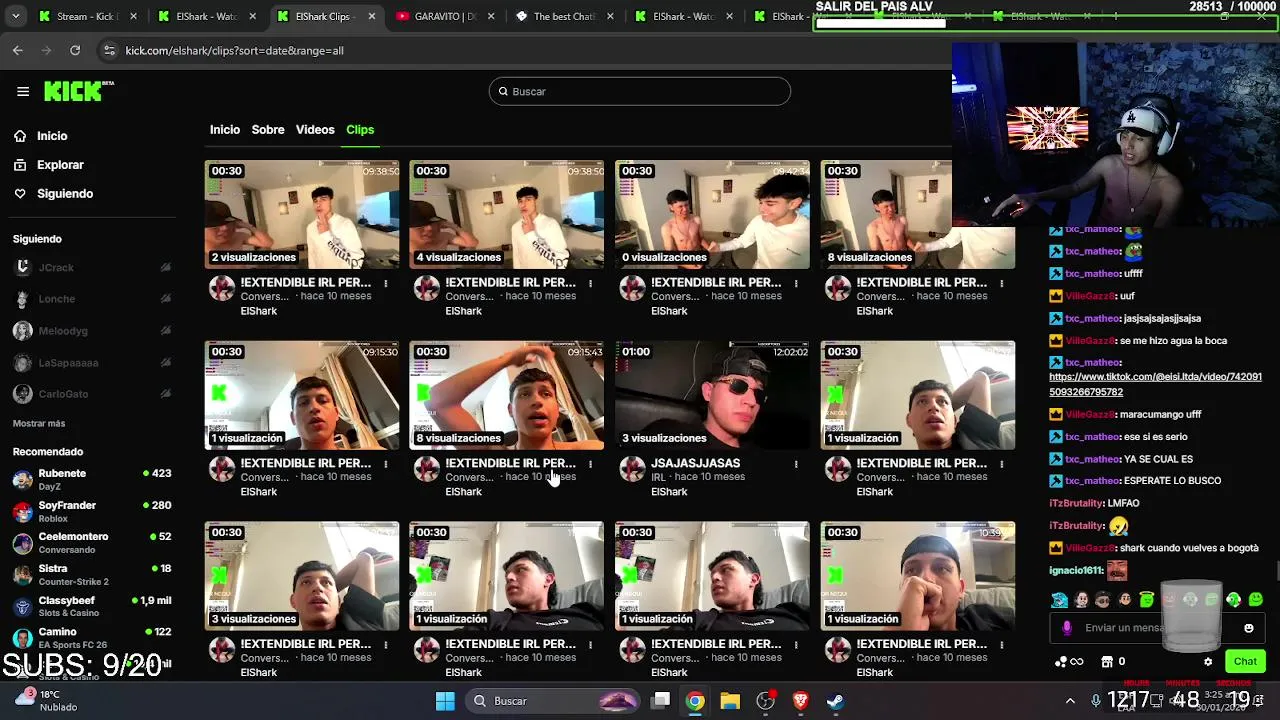
Task: Open the Kick hamburger menu
Action: coord(23,91)
